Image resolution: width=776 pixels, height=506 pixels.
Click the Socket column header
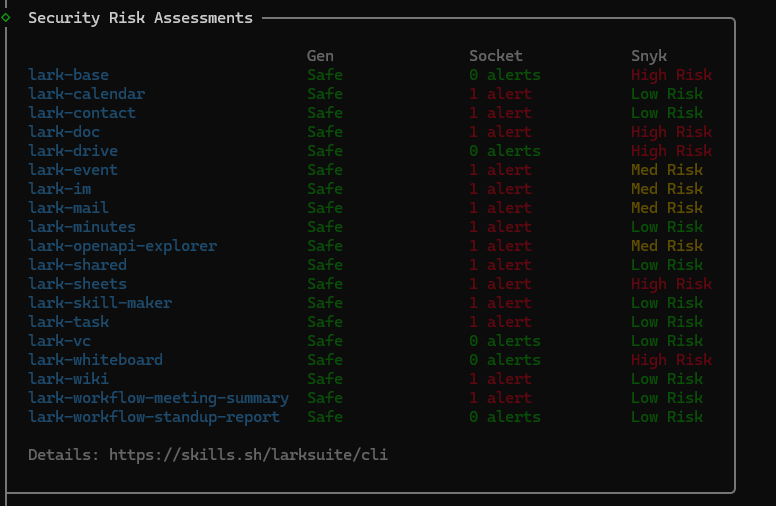tap(496, 56)
